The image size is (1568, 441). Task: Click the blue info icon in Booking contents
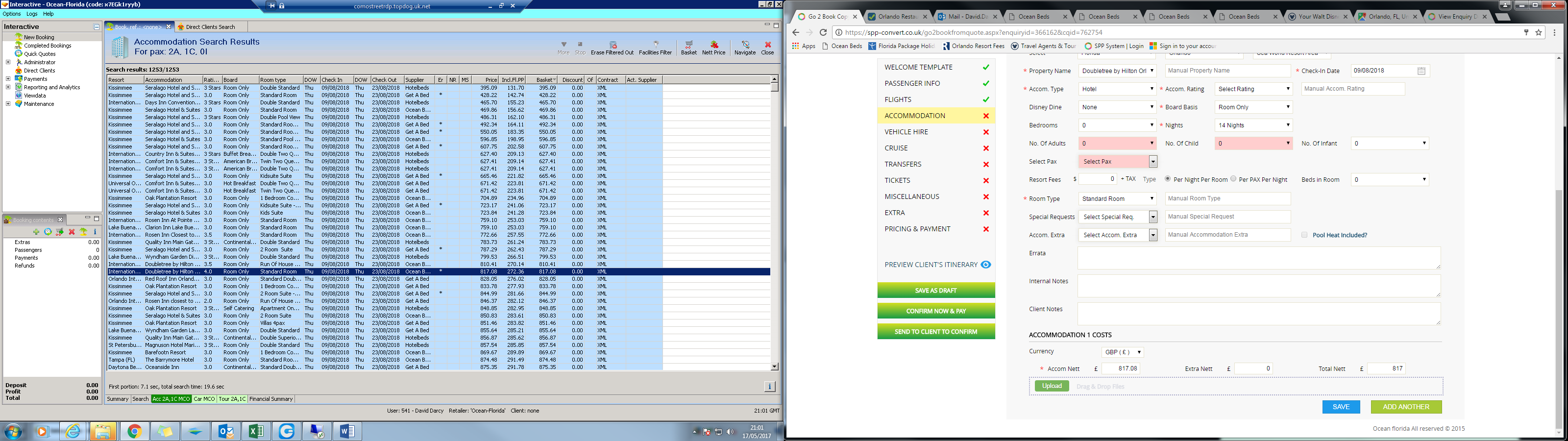95,232
